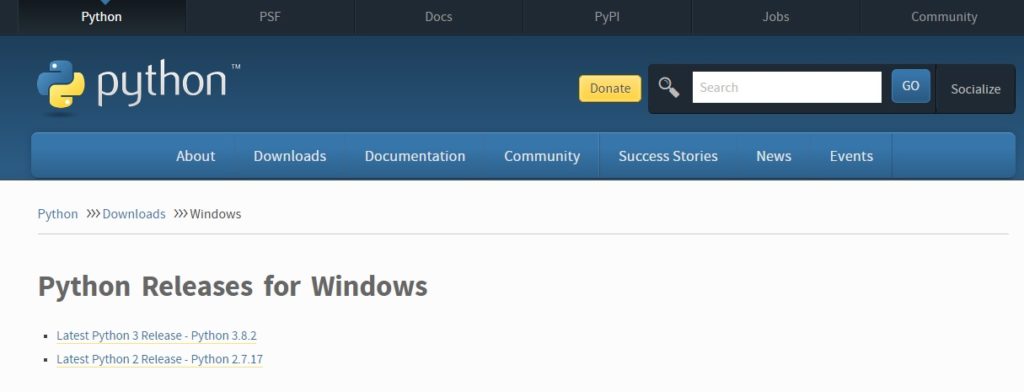The width and height of the screenshot is (1024, 392).
Task: Open the Events navigation menu
Action: pyautogui.click(x=852, y=156)
